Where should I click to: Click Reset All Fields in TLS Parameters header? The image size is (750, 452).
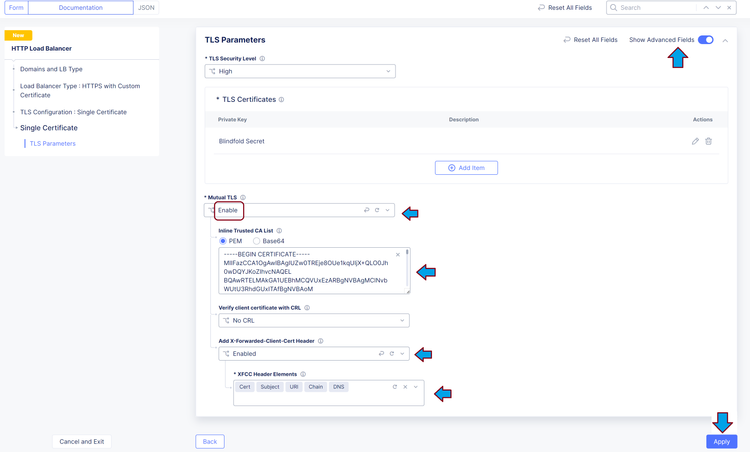pyautogui.click(x=590, y=40)
